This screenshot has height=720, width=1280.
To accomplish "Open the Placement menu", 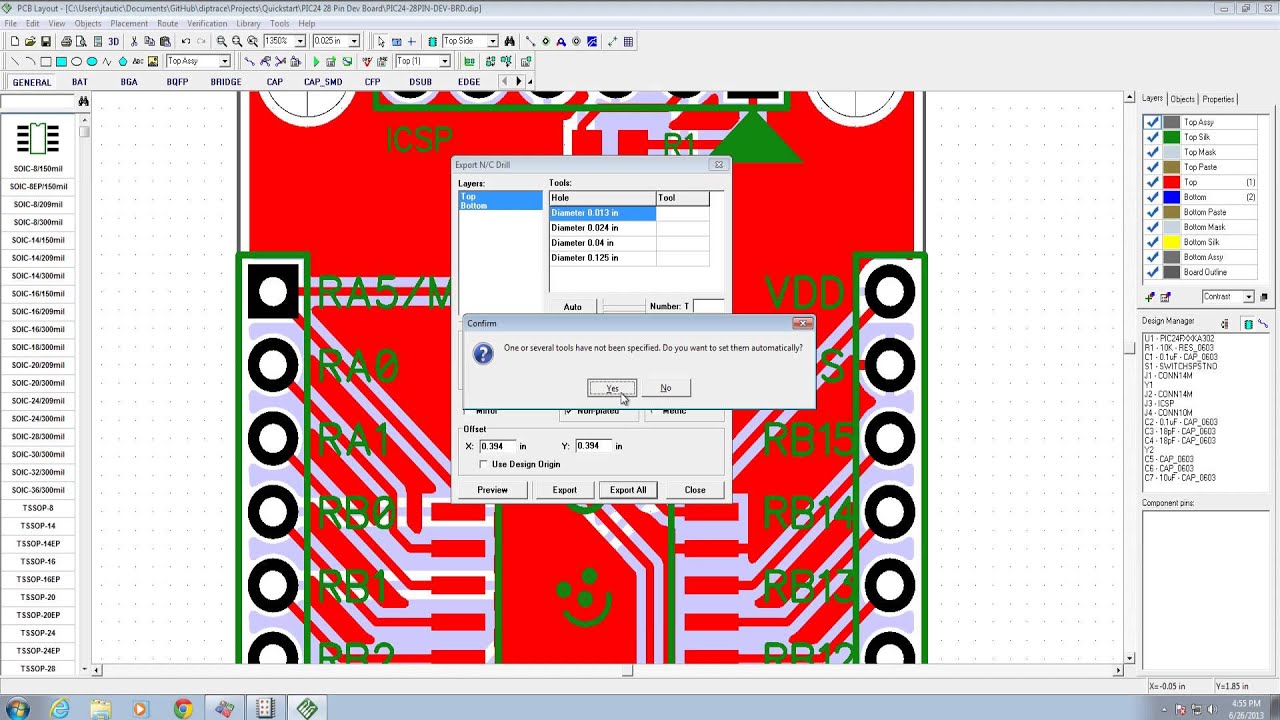I will [x=129, y=23].
